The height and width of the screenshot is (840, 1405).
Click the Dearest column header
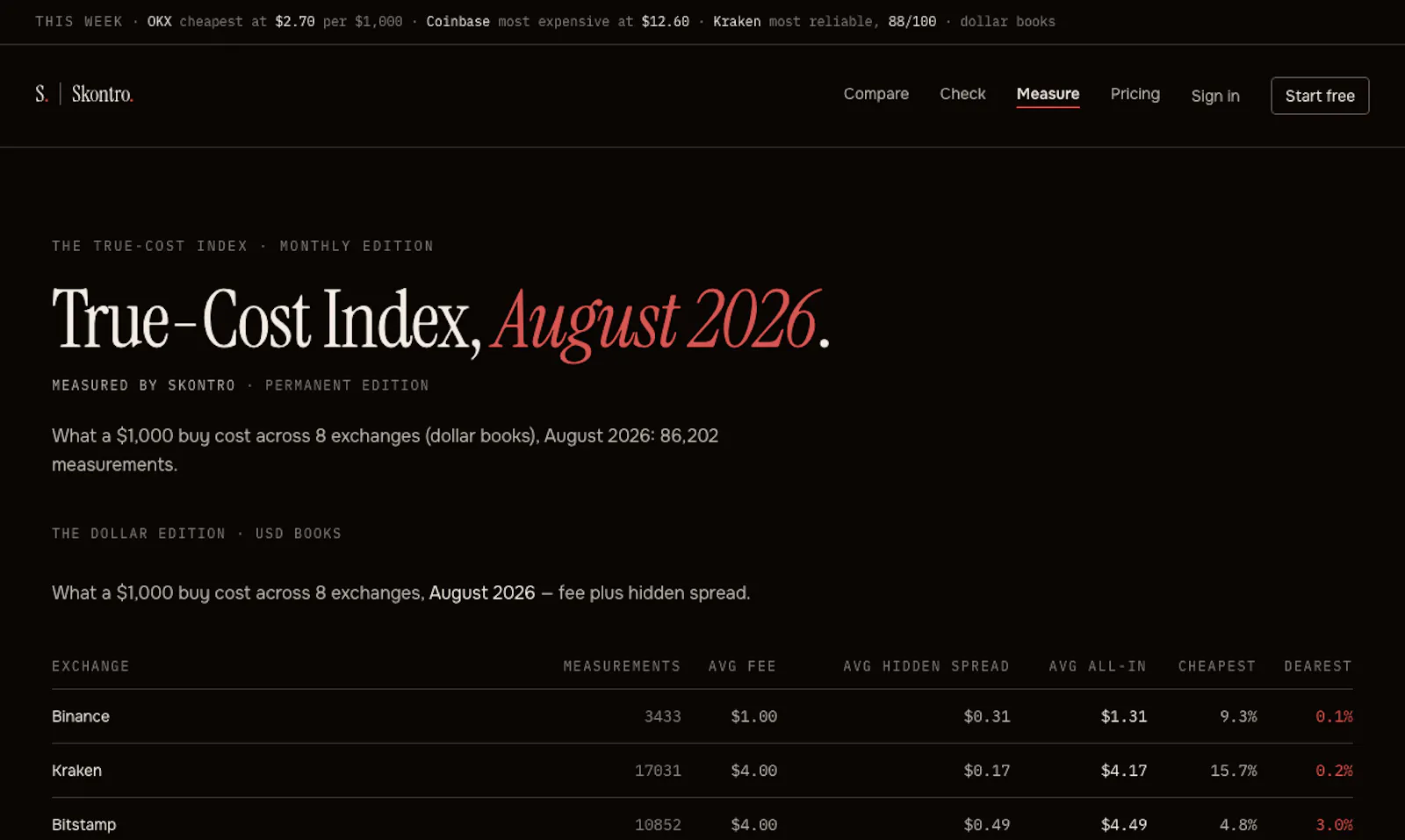(1318, 666)
